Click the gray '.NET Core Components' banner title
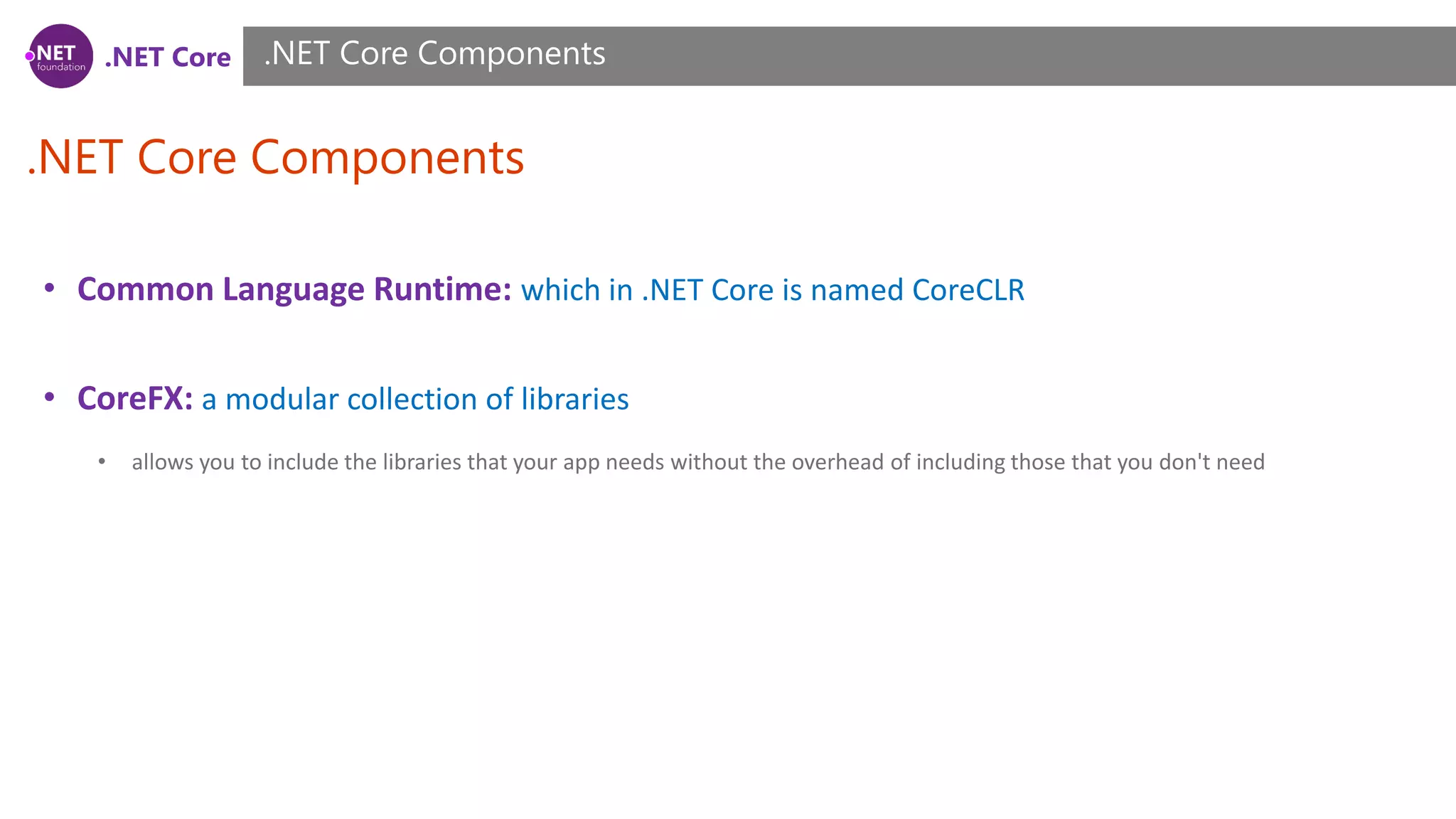This screenshot has height=819, width=1456. pos(434,53)
